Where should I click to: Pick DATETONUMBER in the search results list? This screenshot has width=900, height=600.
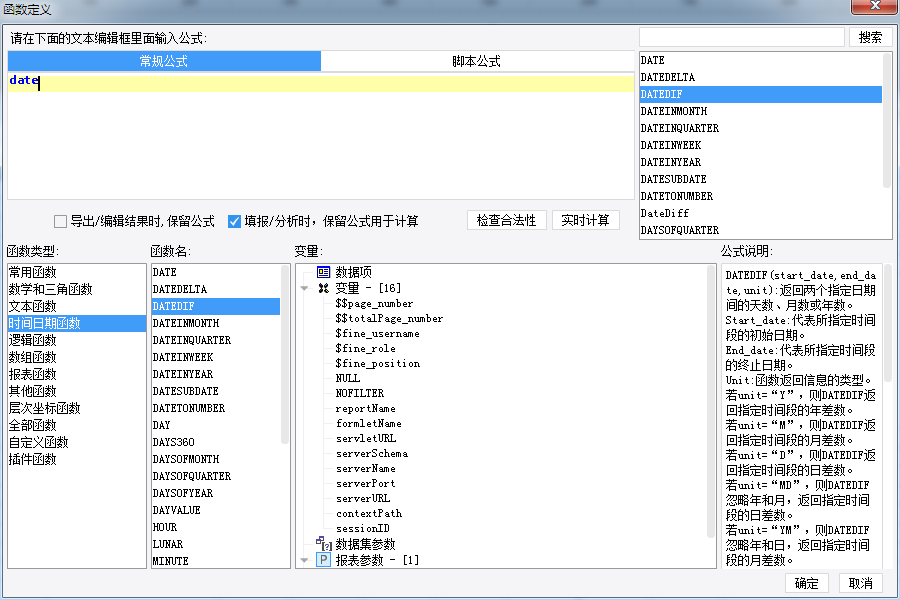point(761,196)
